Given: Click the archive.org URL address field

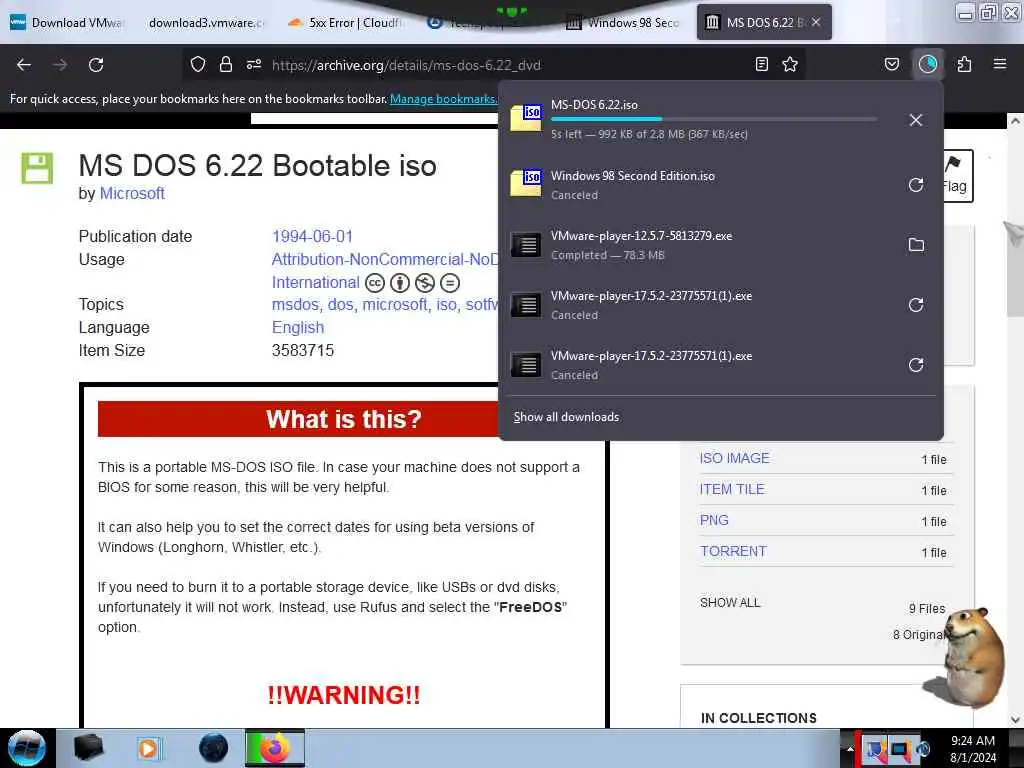Looking at the screenshot, I should pos(496,65).
